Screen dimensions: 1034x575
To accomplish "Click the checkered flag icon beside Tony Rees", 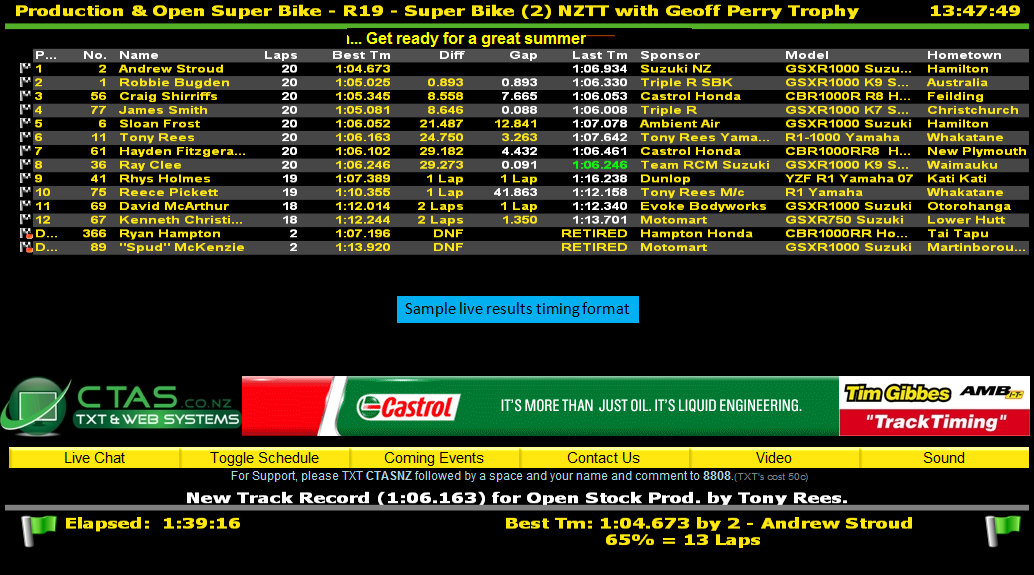I will [x=26, y=137].
